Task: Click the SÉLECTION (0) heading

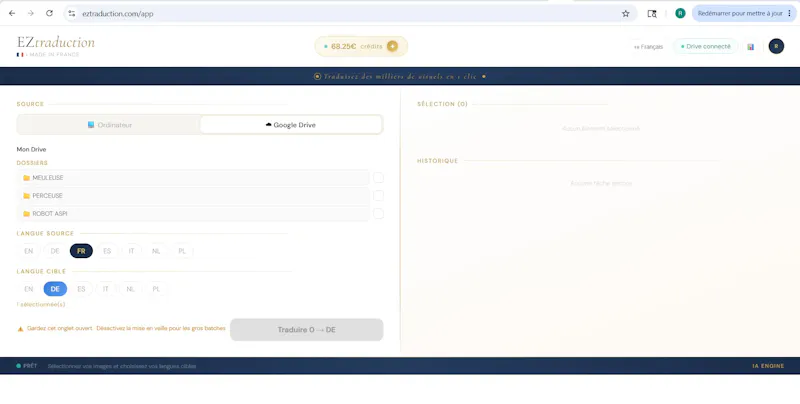Action: click(x=442, y=104)
